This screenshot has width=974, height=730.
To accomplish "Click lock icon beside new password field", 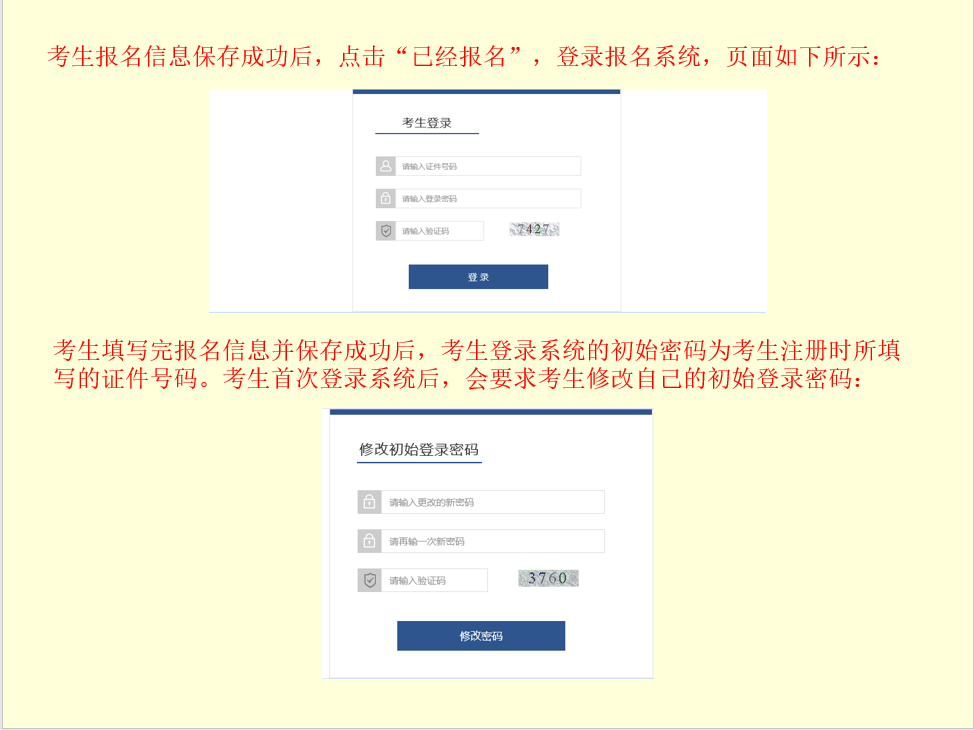I will pyautogui.click(x=369, y=502).
